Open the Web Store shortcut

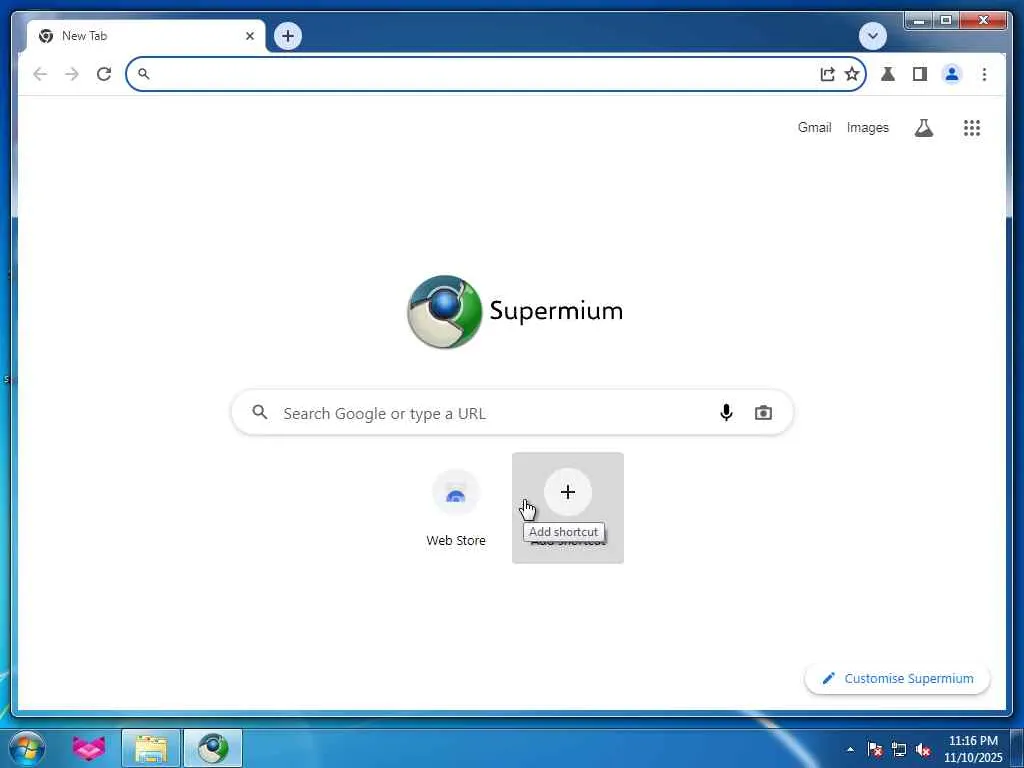point(456,507)
